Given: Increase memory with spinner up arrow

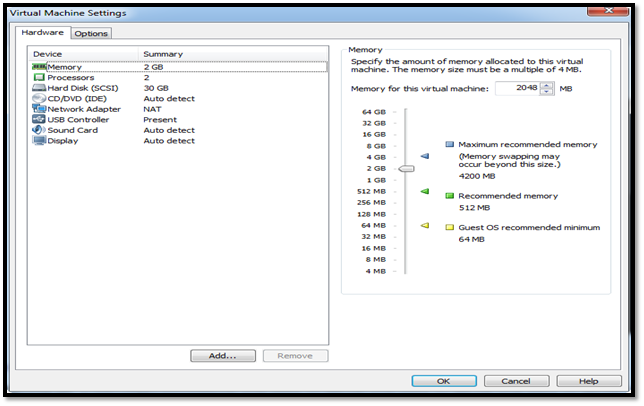Looking at the screenshot, I should 546,85.
